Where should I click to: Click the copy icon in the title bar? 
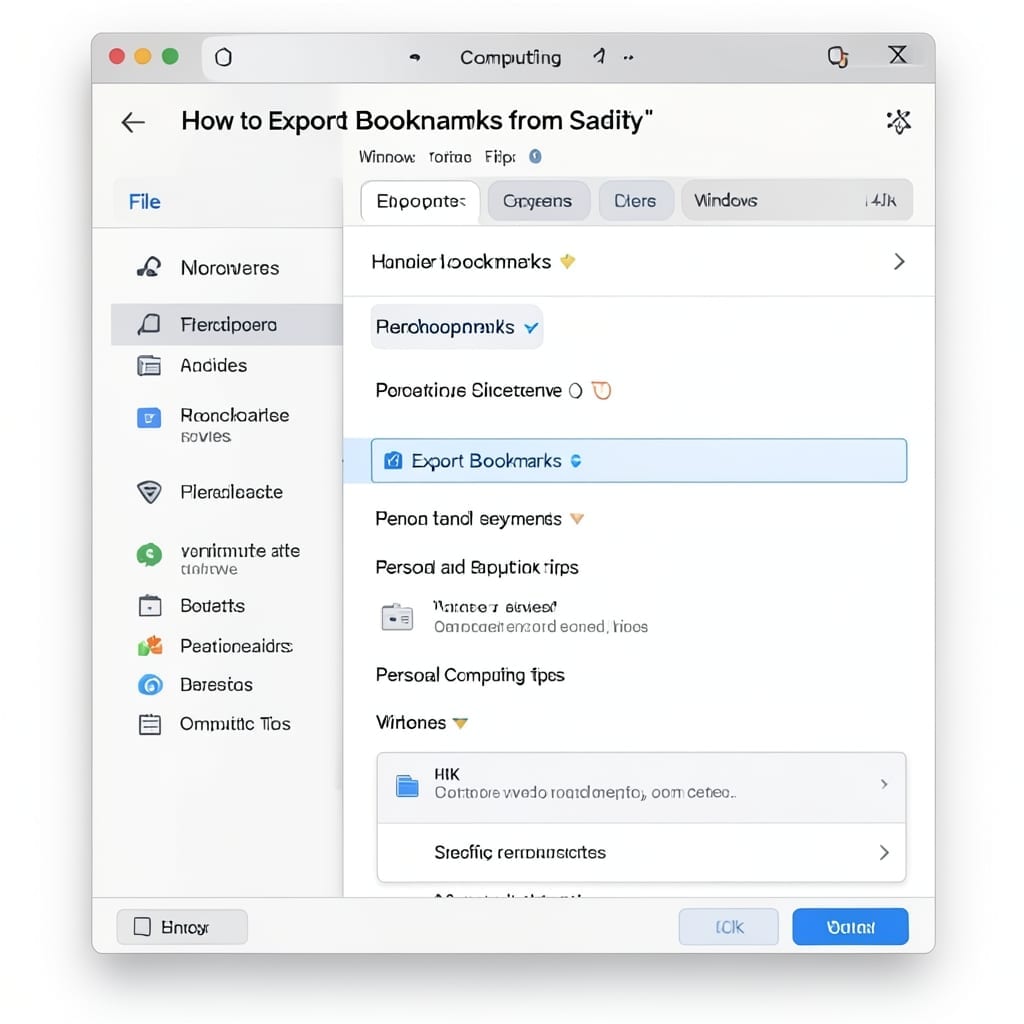[x=838, y=57]
